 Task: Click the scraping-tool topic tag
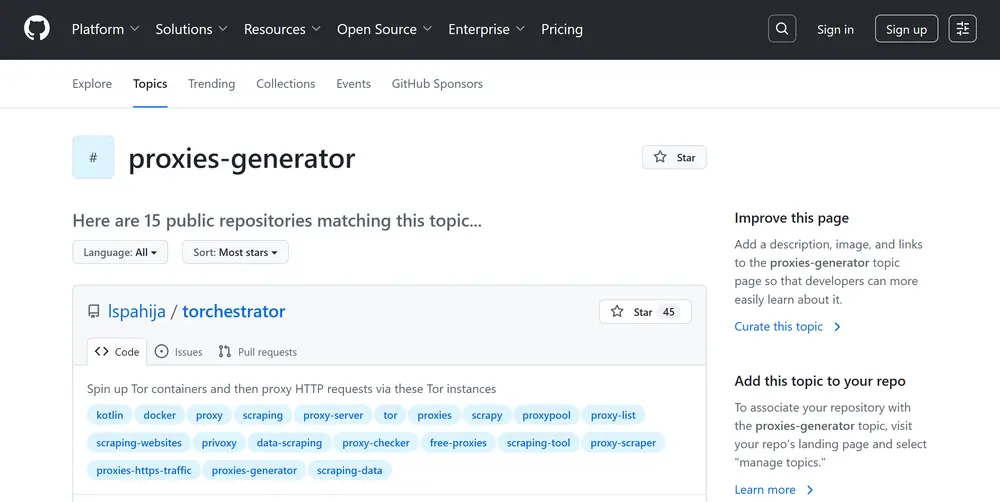coord(538,443)
